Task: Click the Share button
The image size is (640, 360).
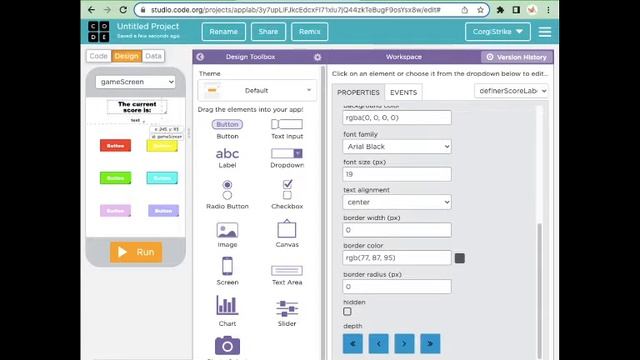Action: coord(268,31)
